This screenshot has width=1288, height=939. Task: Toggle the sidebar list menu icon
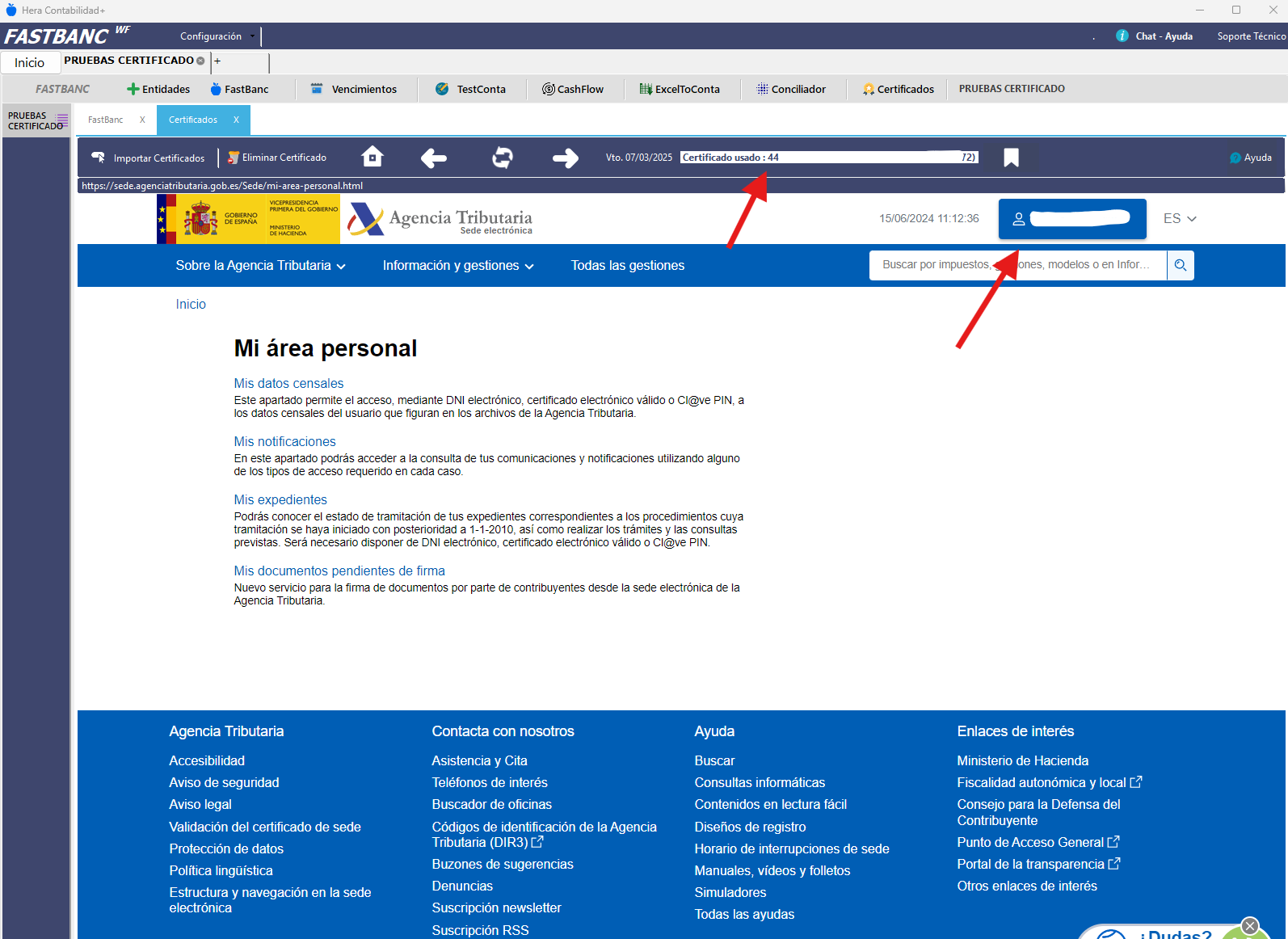(x=62, y=120)
